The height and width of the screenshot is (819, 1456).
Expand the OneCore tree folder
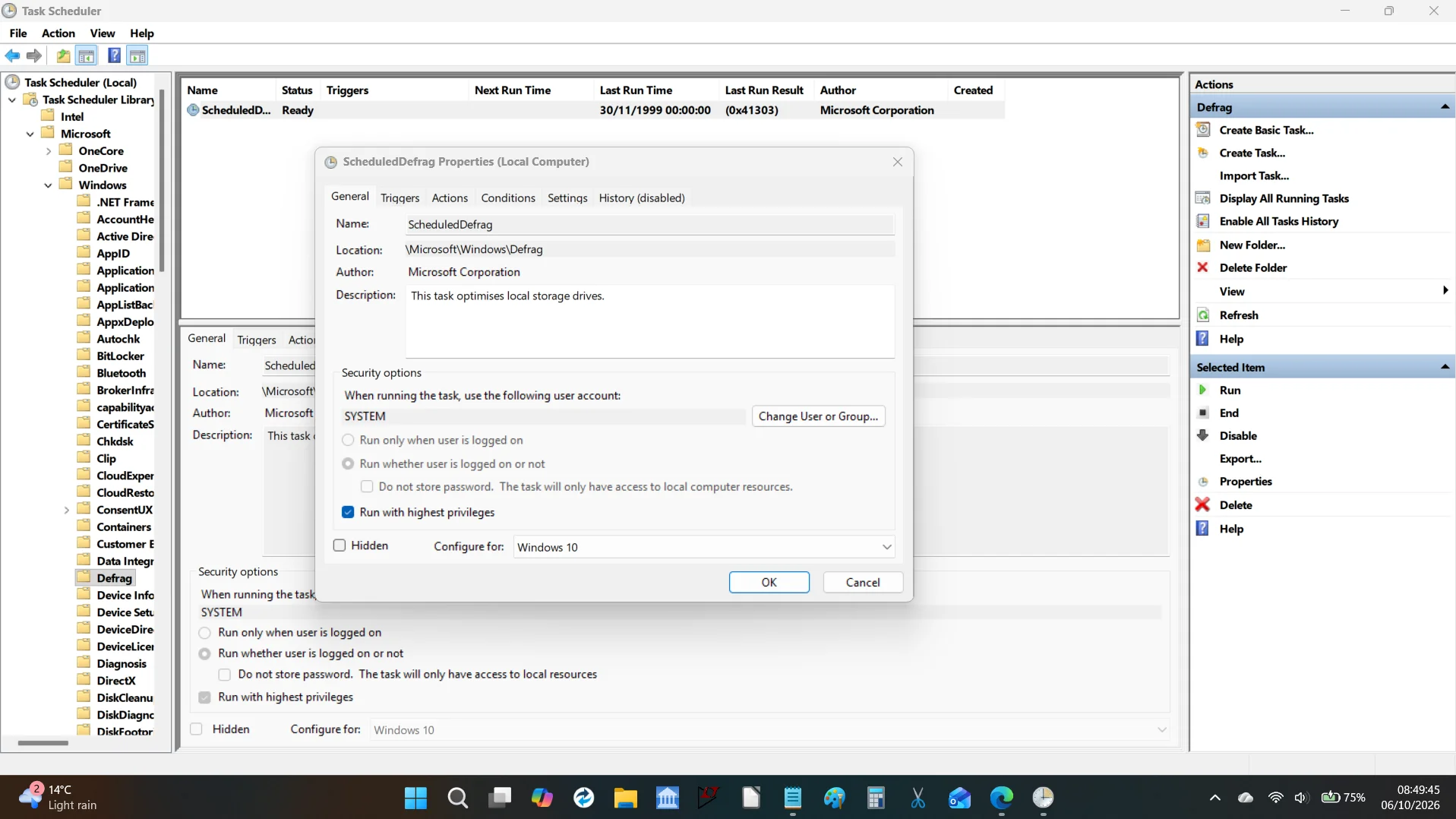pos(49,151)
